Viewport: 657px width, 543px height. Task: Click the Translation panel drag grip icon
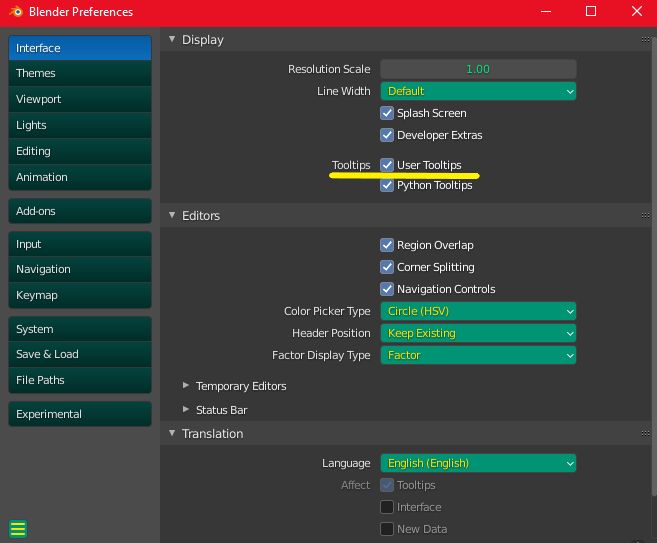[645, 434]
